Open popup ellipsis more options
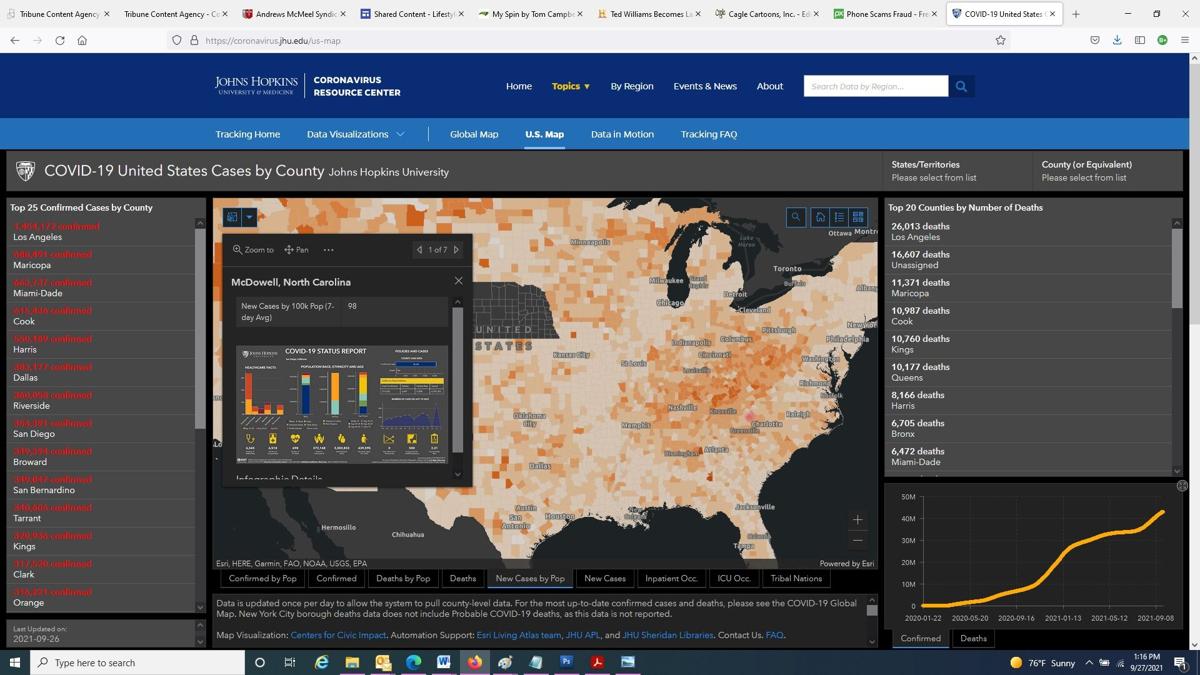1200x675 pixels. point(328,250)
